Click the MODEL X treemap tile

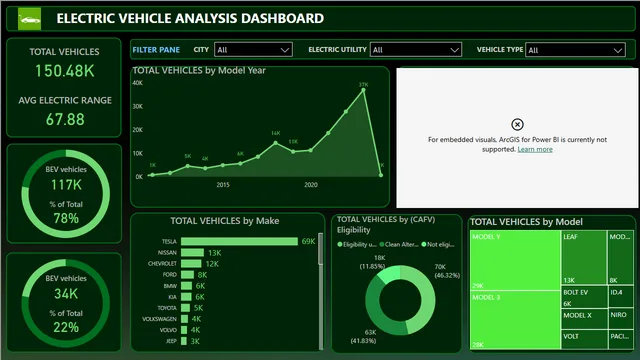tap(584, 319)
